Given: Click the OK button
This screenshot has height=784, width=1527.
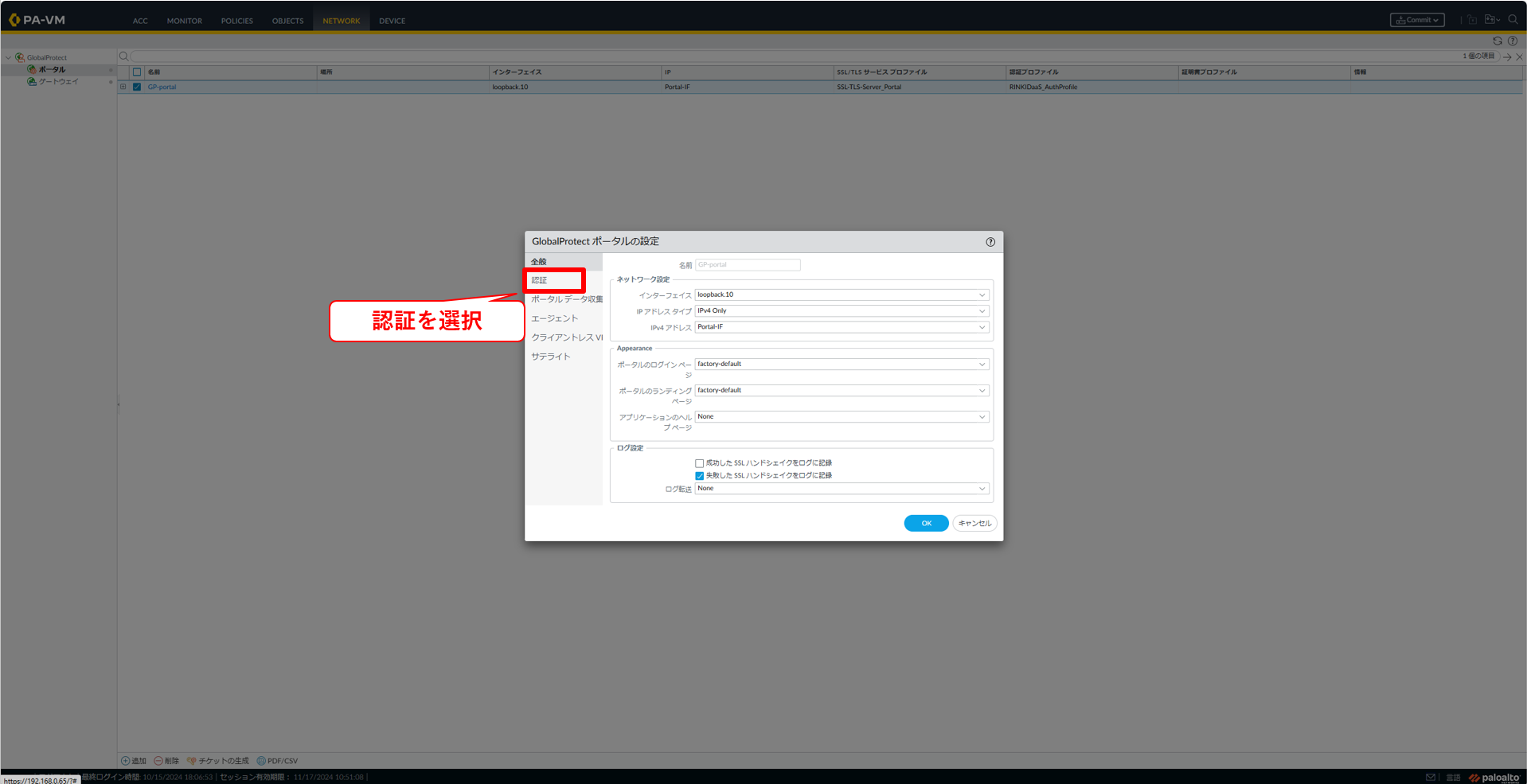Looking at the screenshot, I should point(926,523).
